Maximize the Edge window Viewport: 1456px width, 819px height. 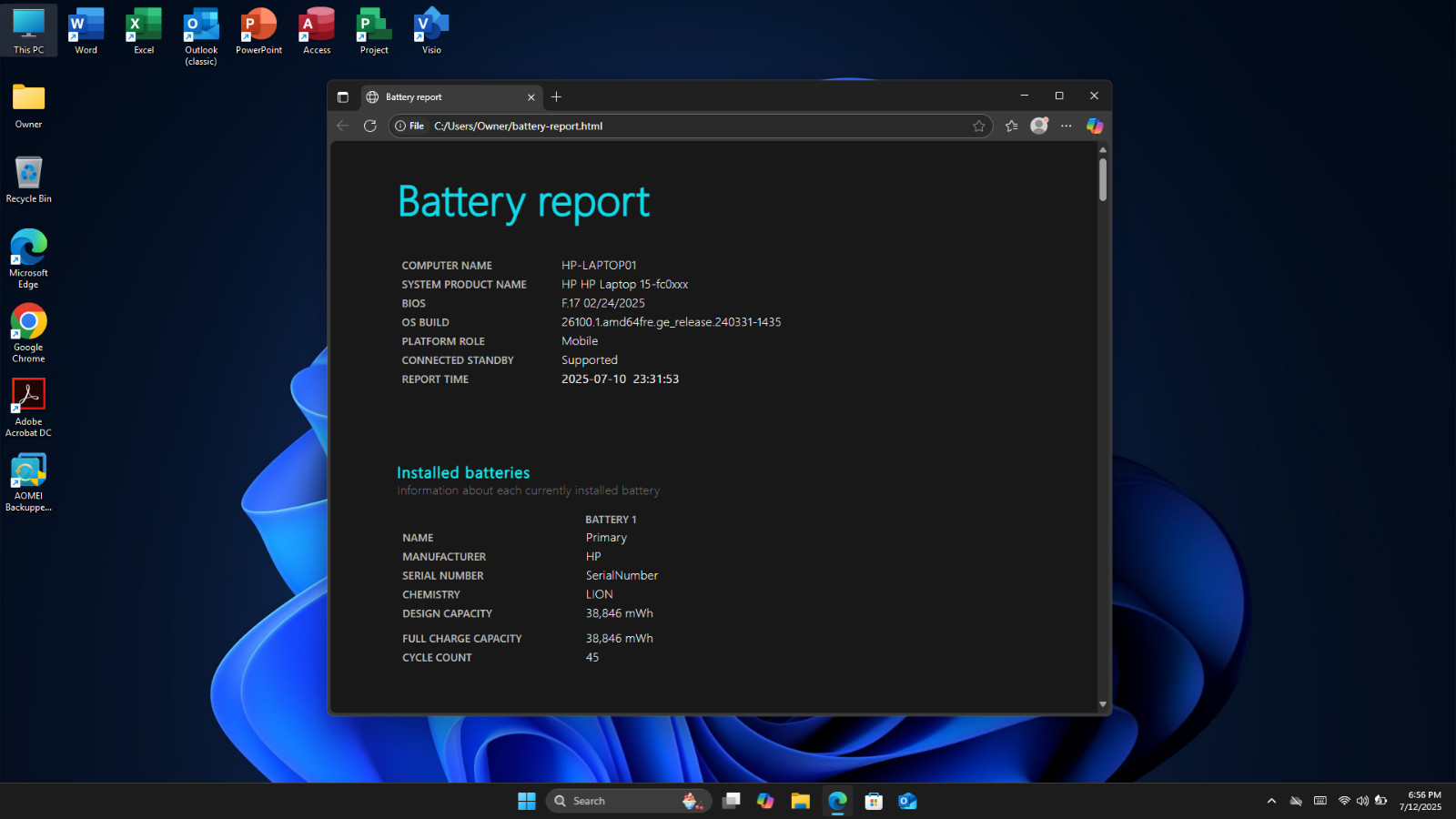[x=1059, y=96]
